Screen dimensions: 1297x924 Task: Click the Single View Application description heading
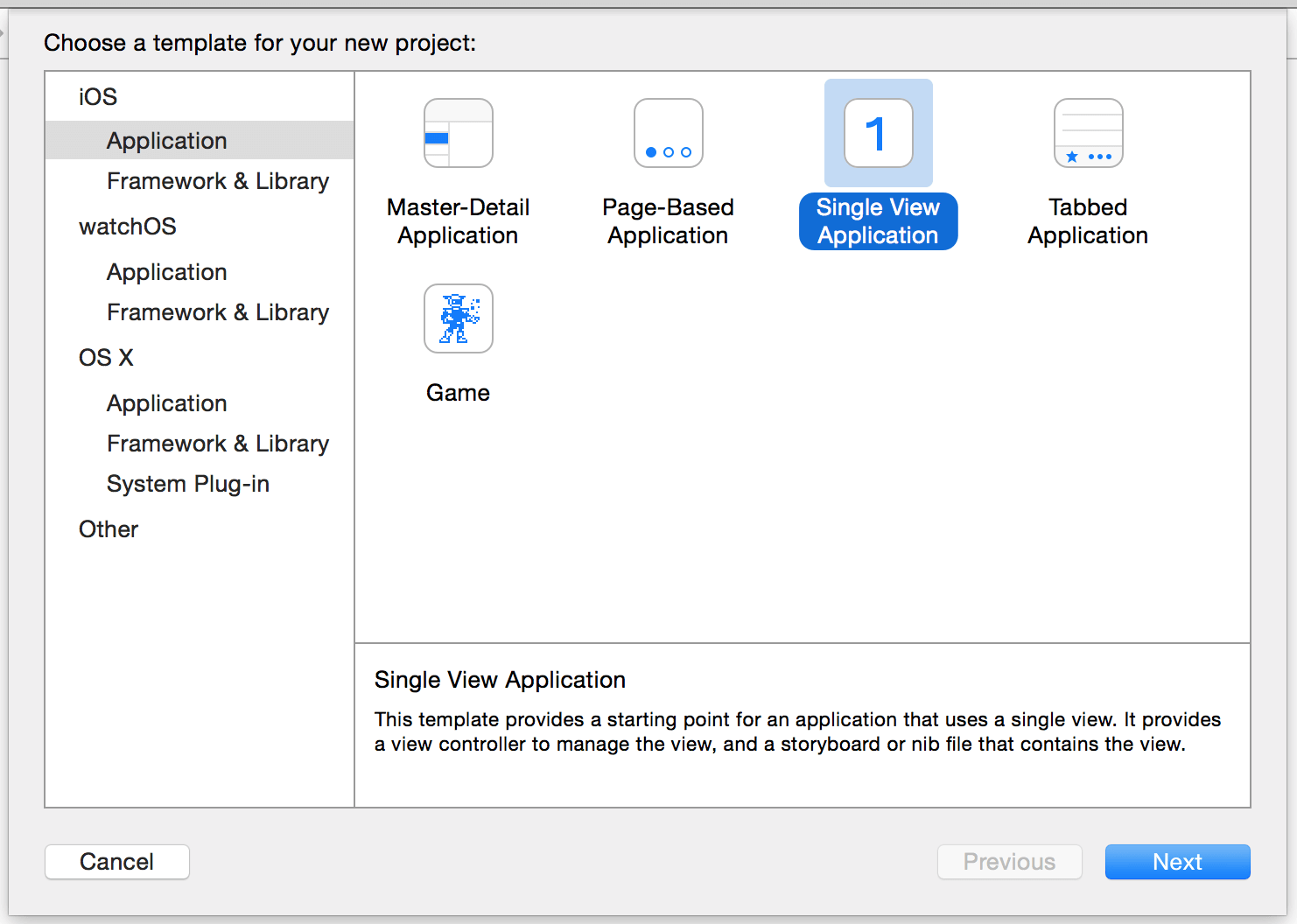[x=500, y=680]
